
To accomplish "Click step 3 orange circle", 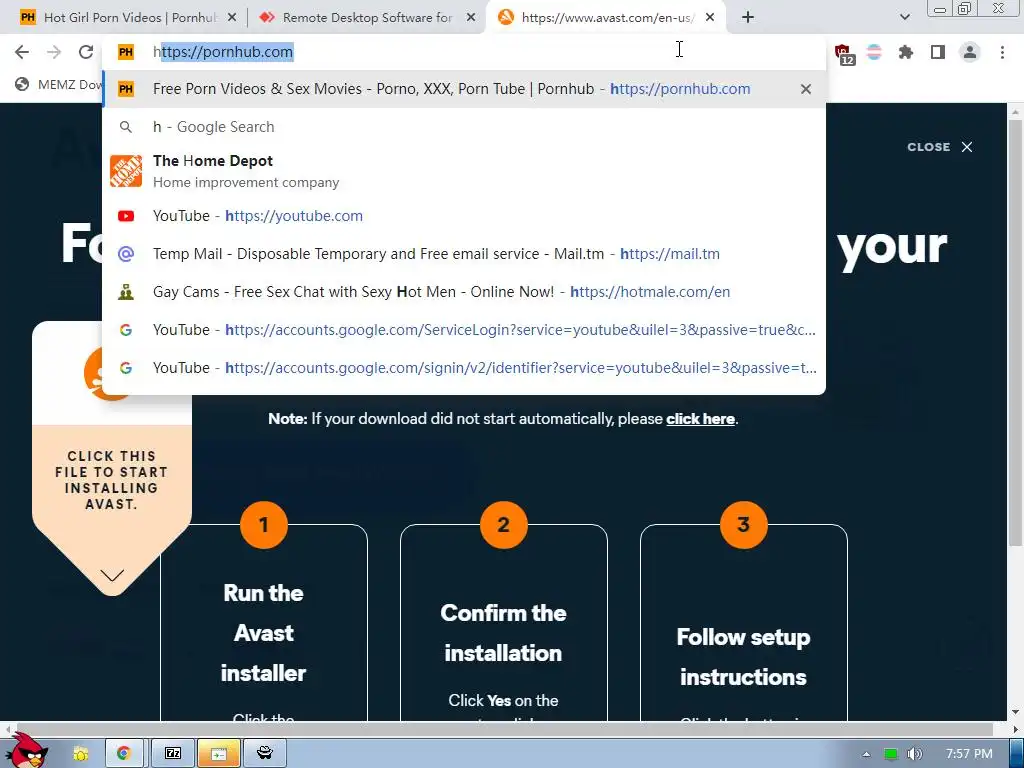I will click(743, 524).
